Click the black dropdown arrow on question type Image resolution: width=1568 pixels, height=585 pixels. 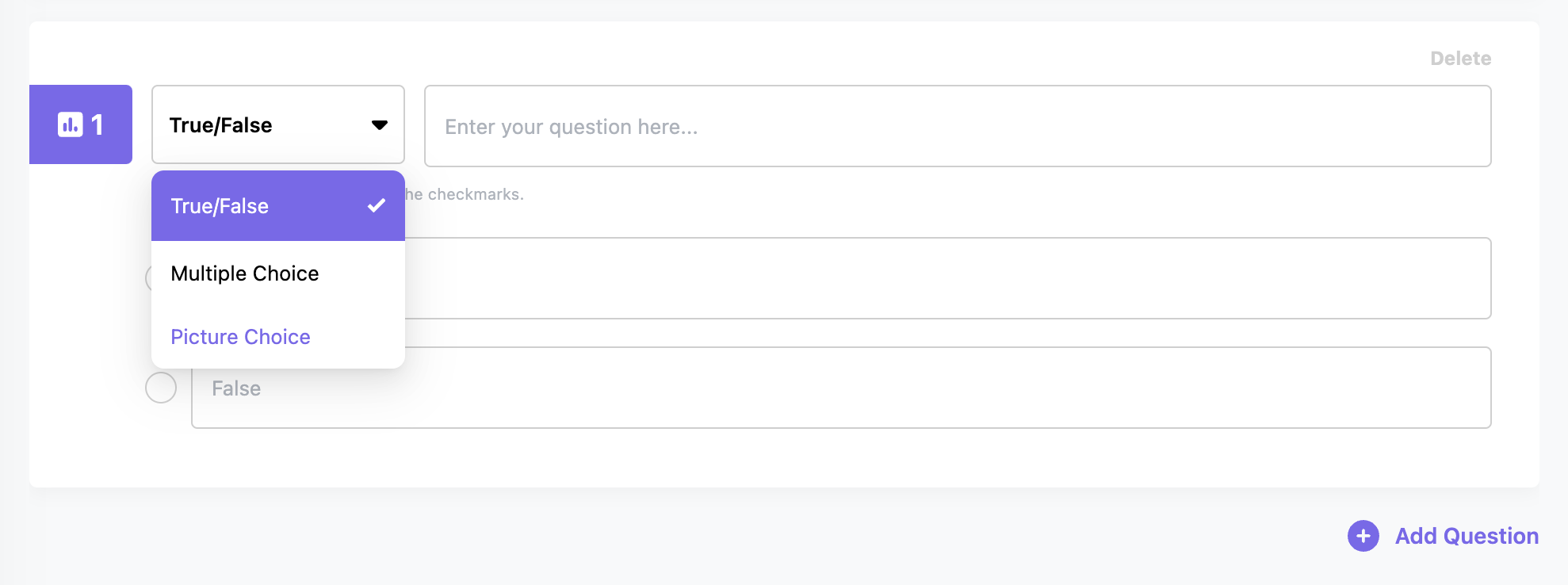(x=380, y=125)
